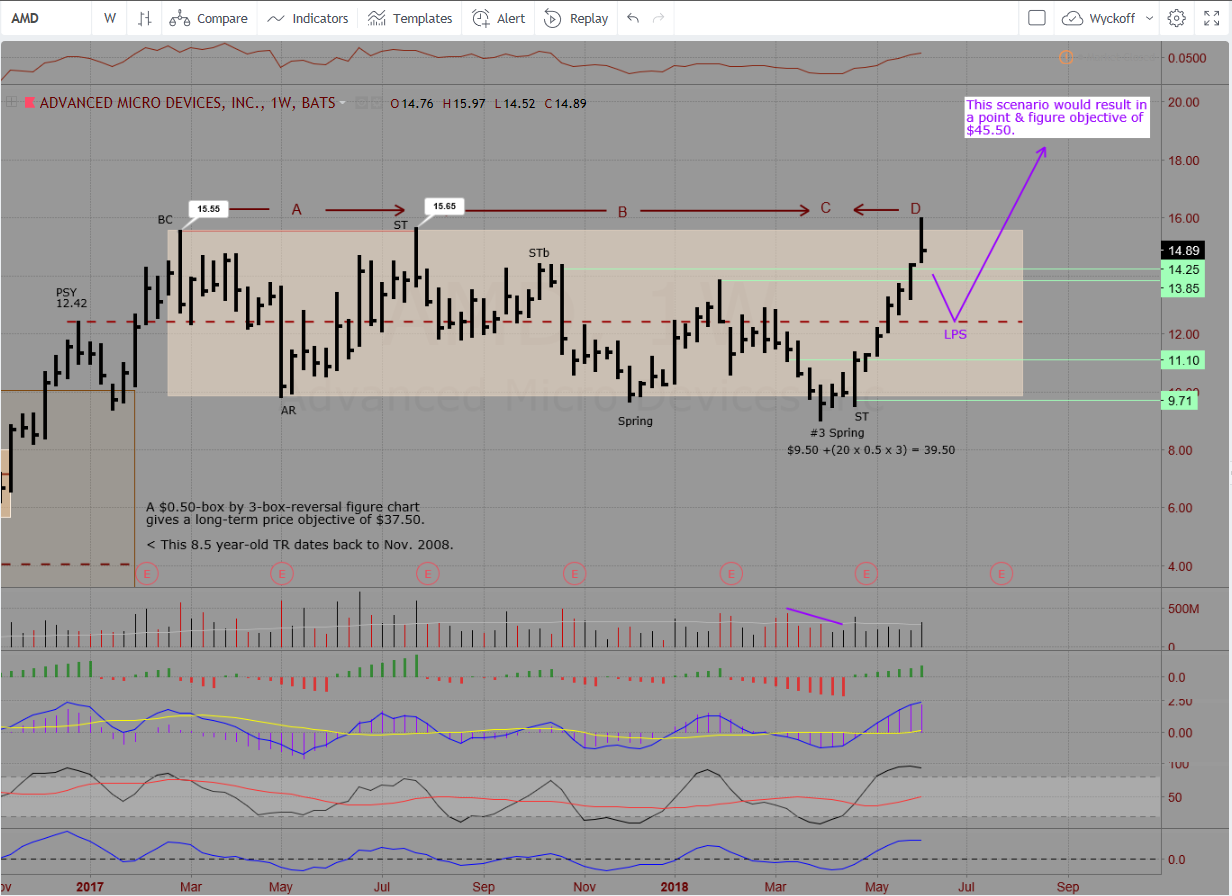Click the orange circle marker in top pane
Screen dimensions: 1232x896
click(1066, 57)
